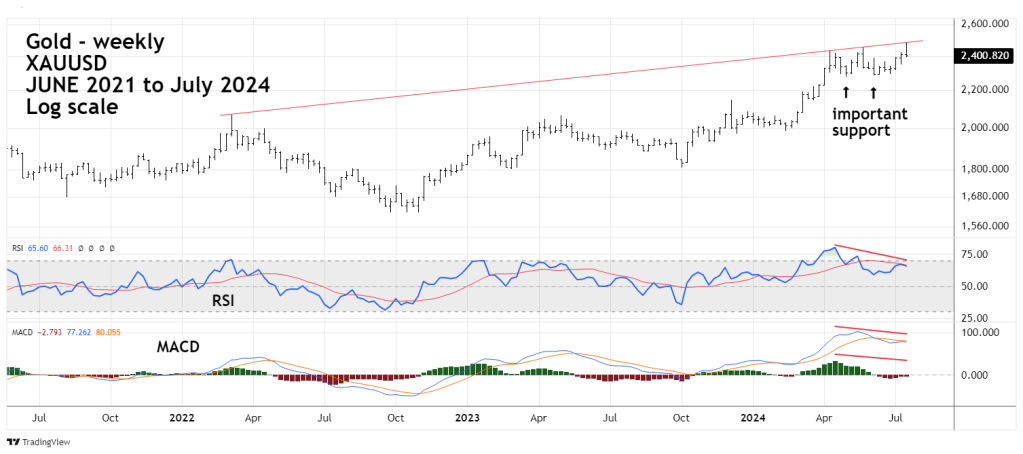
Task: Select the RSI indicator legend label
Action: pos(15,247)
